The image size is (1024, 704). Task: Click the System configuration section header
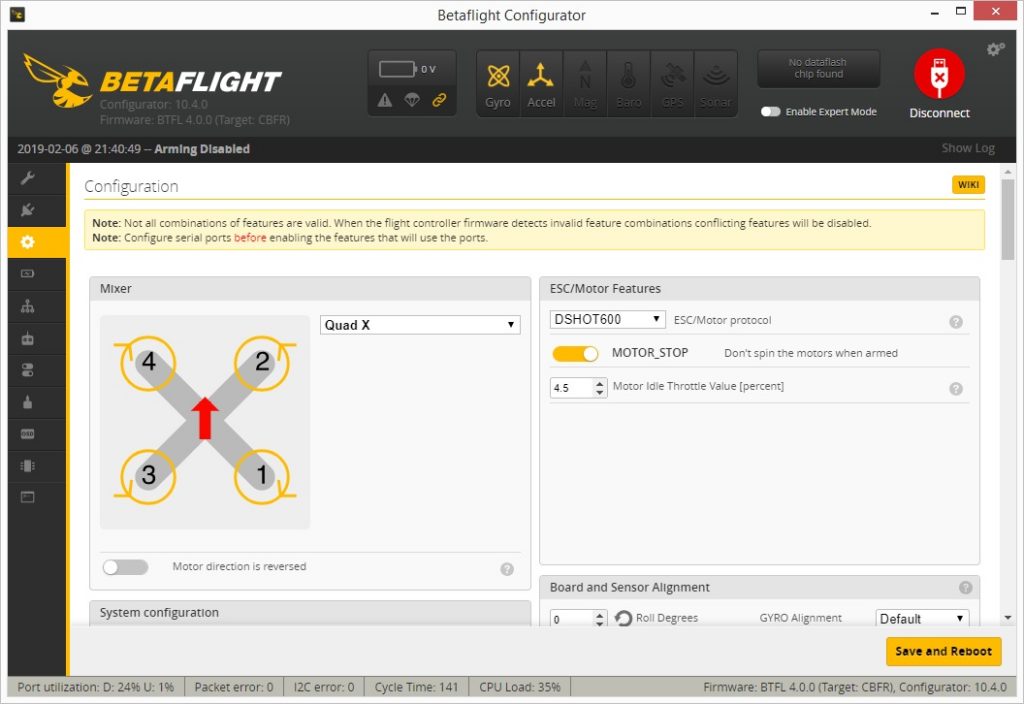click(x=310, y=613)
